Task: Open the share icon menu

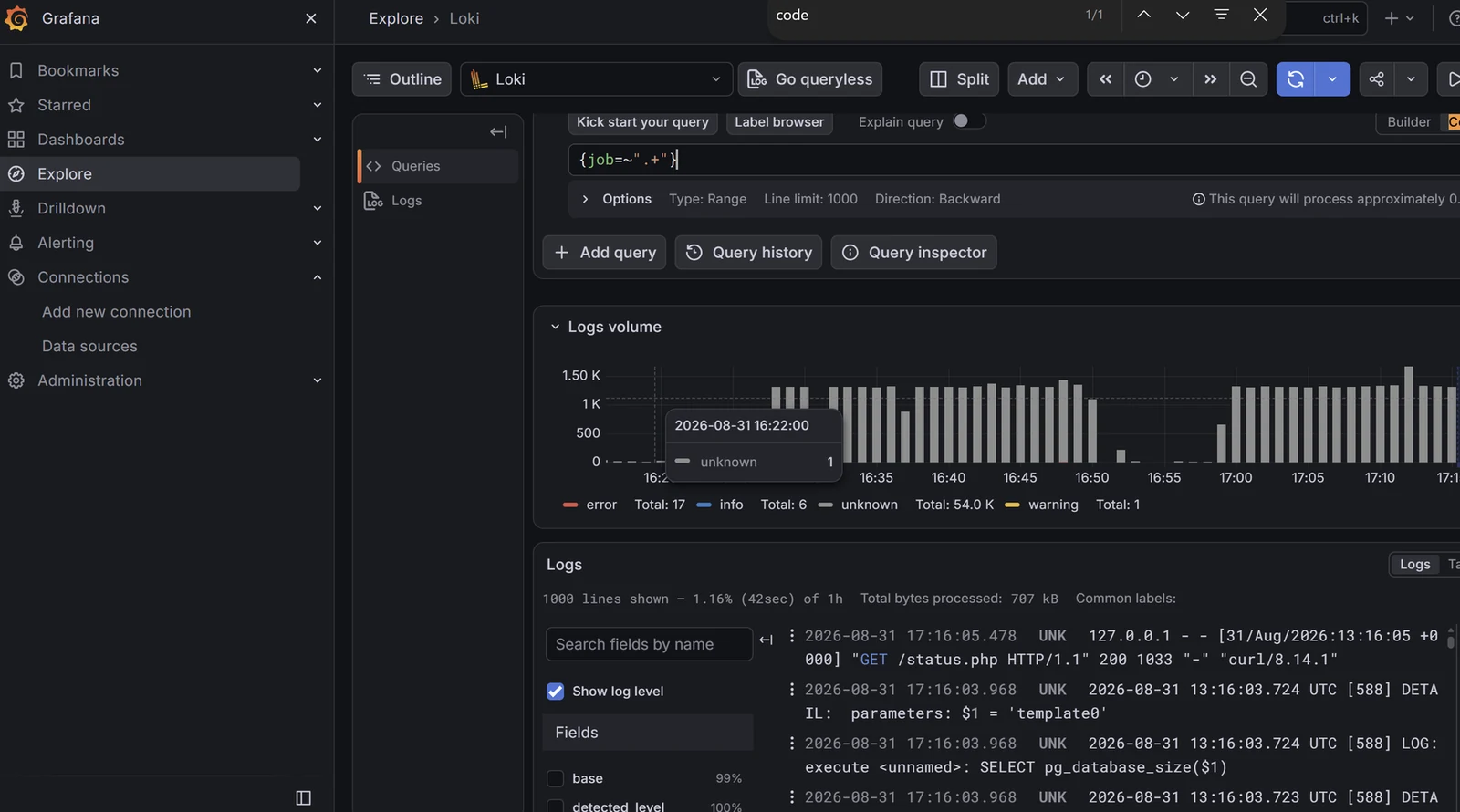Action: (1377, 79)
